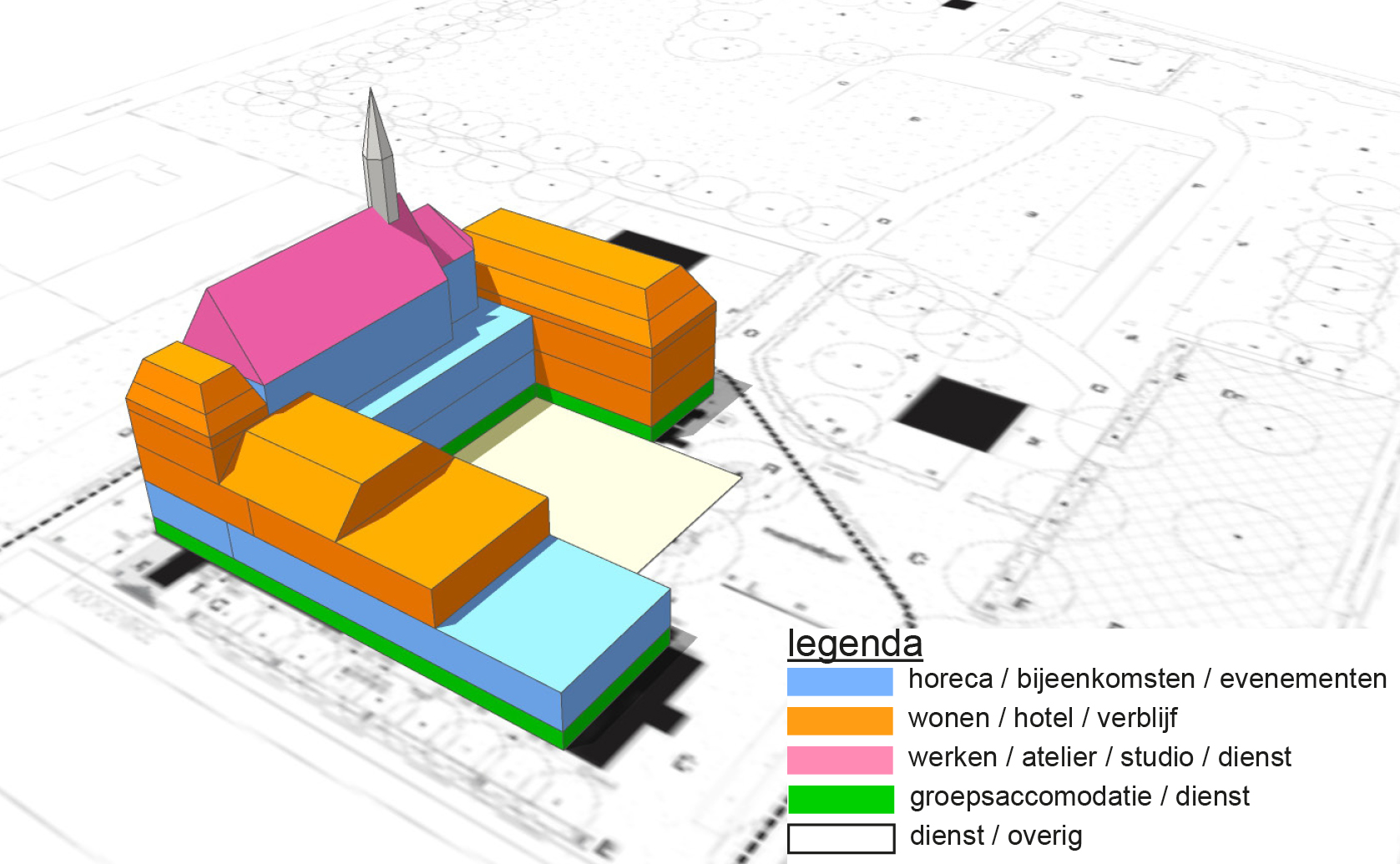Viewport: 1400px width, 864px height.
Task: Select the 'wonen / hotel / verblijf' label
Action: coord(1042,718)
